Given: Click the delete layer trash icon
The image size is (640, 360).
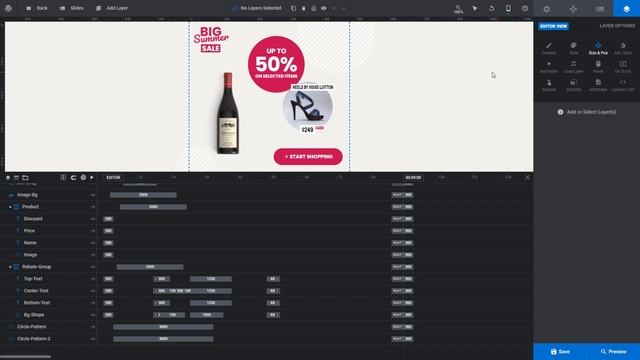Looking at the screenshot, I should click(x=304, y=8).
